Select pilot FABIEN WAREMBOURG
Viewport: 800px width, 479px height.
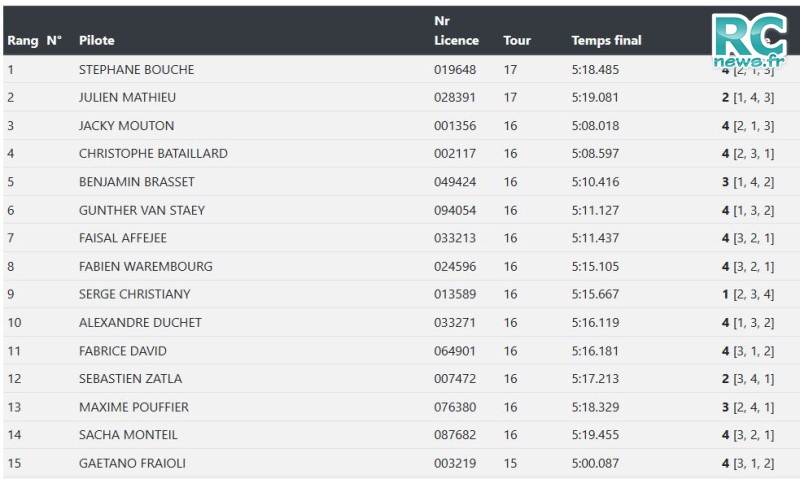point(145,266)
